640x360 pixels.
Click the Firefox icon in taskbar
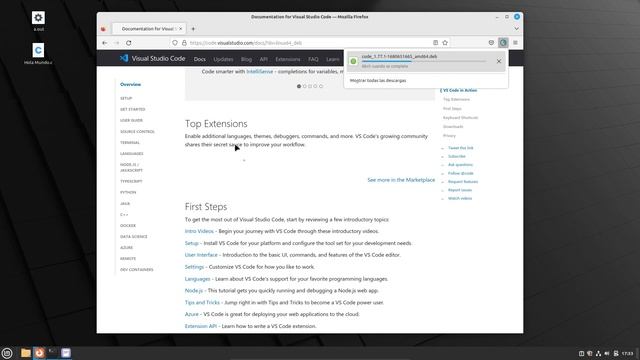[x=39, y=353]
